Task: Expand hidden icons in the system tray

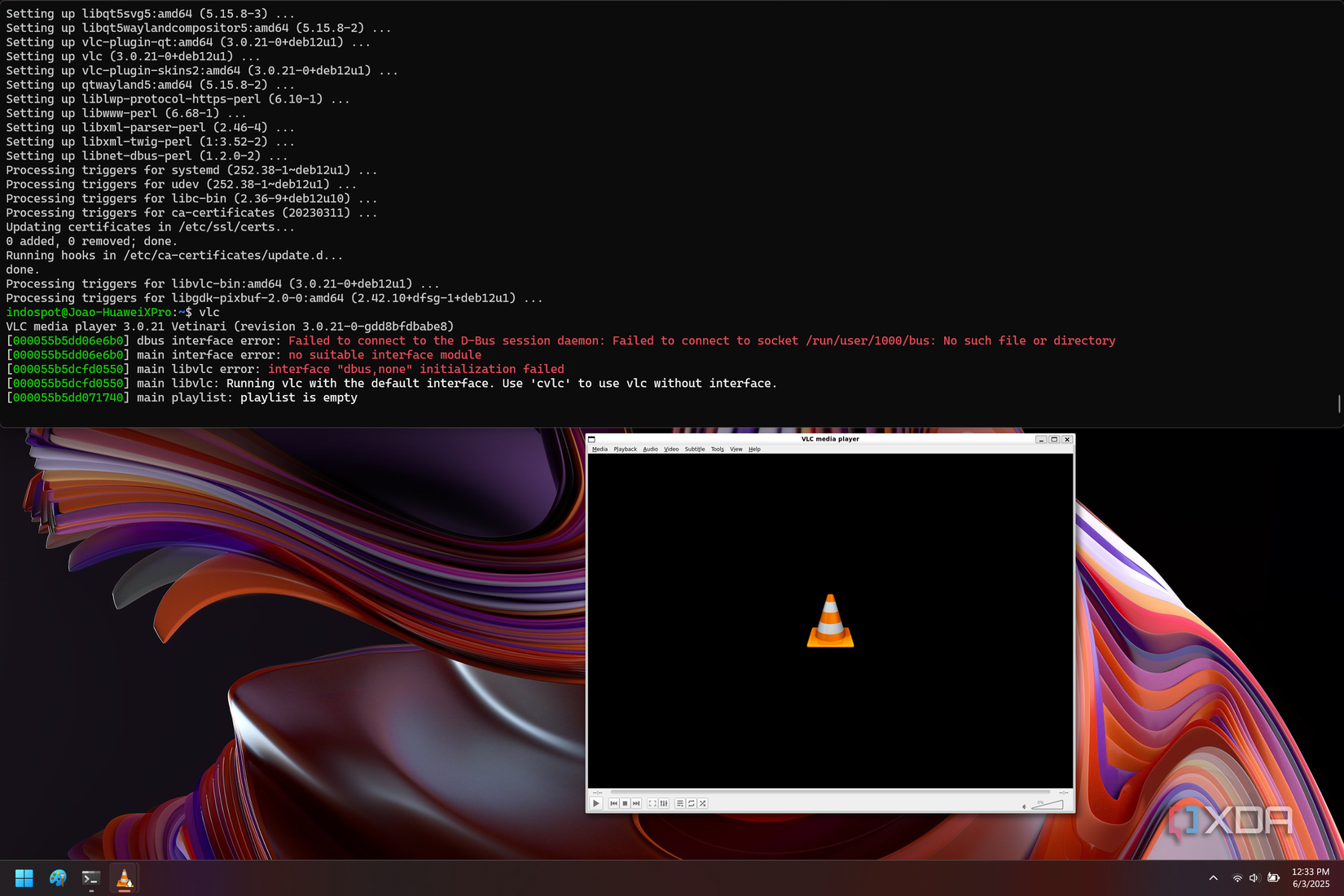Action: click(1214, 878)
